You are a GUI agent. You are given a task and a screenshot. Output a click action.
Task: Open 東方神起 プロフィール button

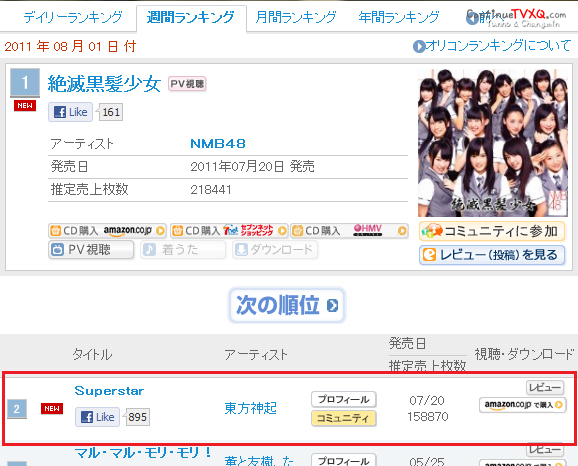coord(344,399)
